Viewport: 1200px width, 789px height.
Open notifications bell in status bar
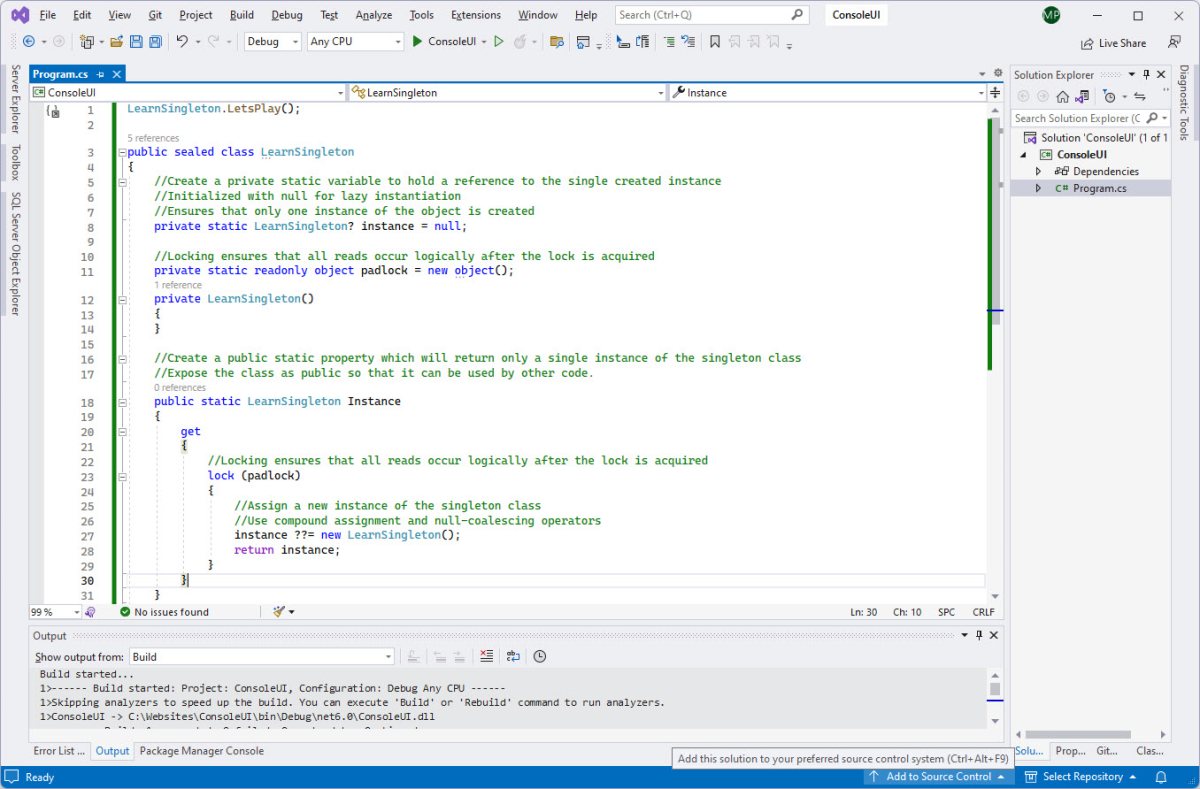1161,777
